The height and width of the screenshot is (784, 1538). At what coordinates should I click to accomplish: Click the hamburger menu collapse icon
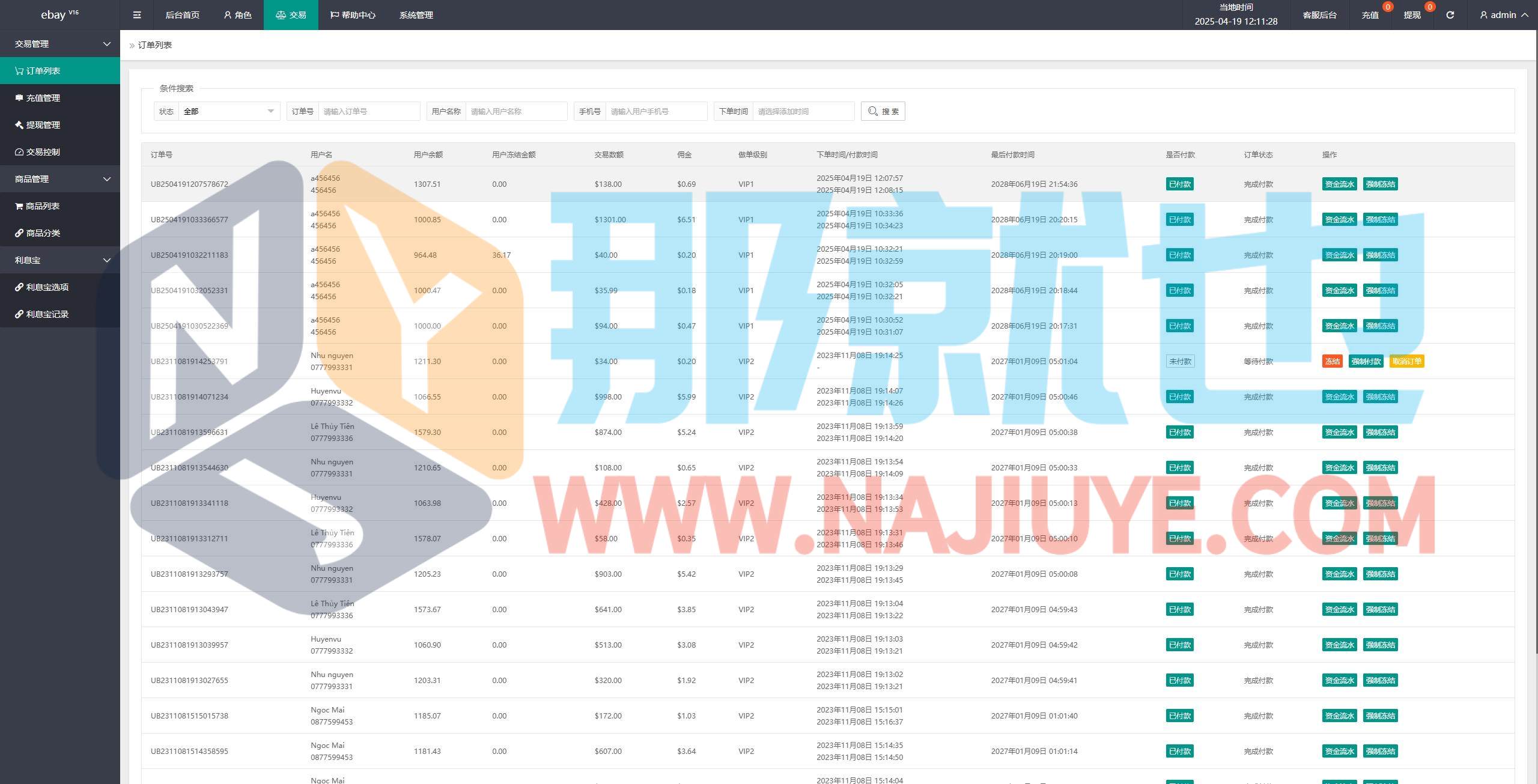[137, 15]
